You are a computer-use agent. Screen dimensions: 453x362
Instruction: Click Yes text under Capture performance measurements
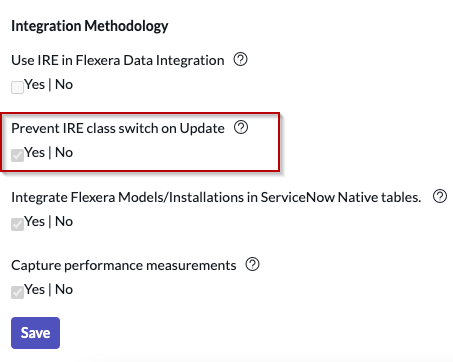click(x=34, y=289)
